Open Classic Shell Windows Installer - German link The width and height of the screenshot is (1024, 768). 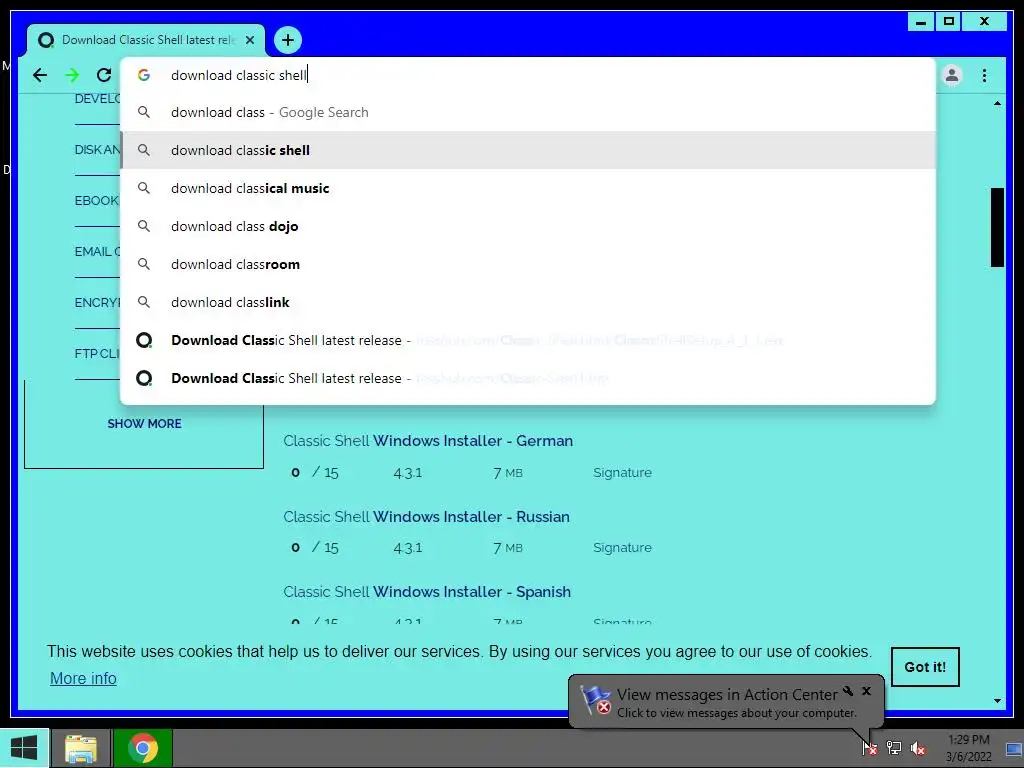point(428,441)
